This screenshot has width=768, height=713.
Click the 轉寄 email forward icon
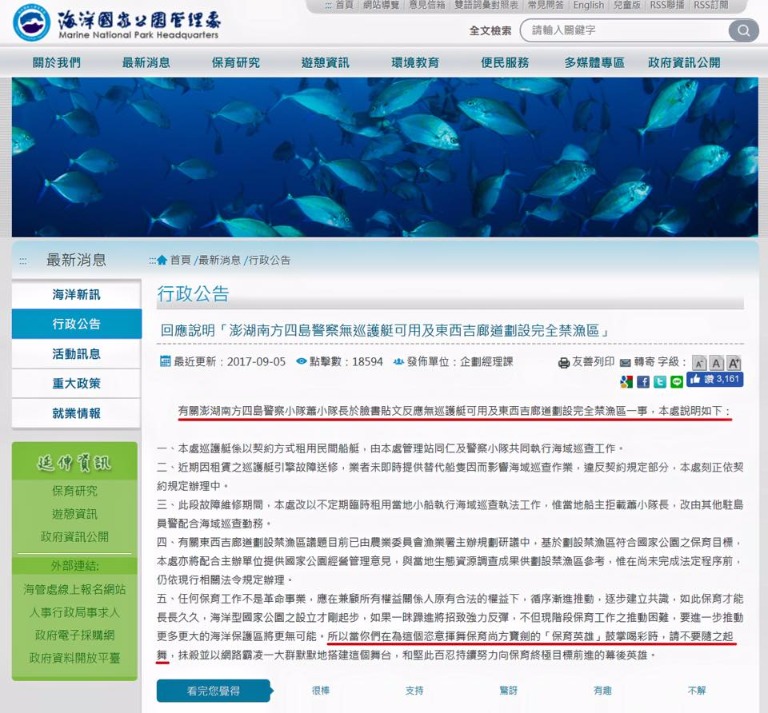tap(625, 362)
